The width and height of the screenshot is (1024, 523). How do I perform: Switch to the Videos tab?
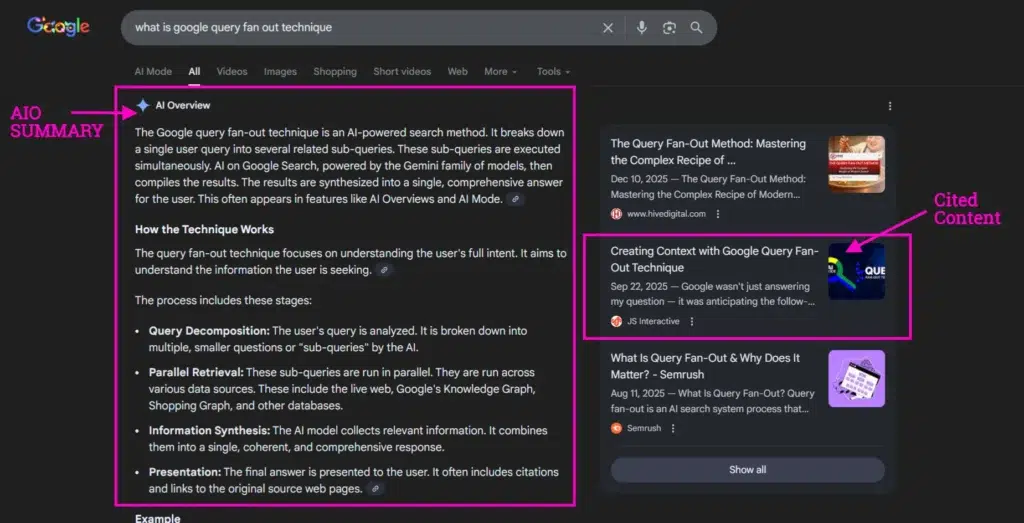click(232, 72)
